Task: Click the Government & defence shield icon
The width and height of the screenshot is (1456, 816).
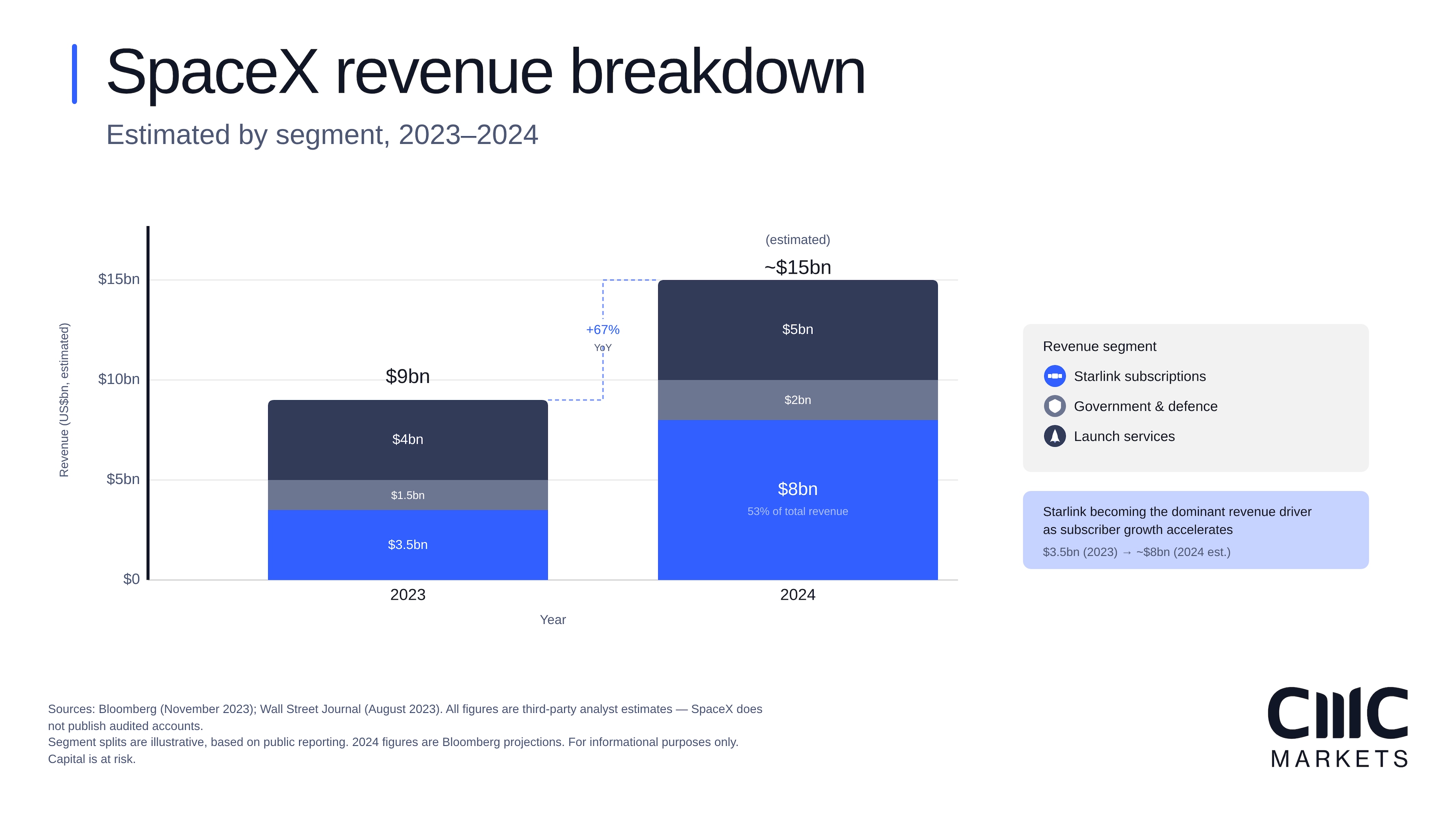Action: pyautogui.click(x=1055, y=406)
